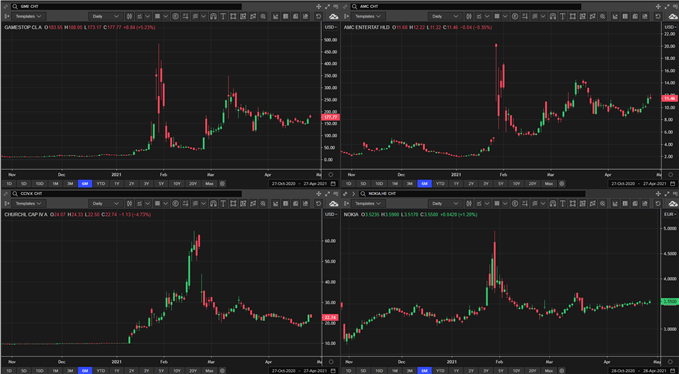Image resolution: width=679 pixels, height=374 pixels.
Task: Click the Max period button on AMC chart
Action: click(549, 184)
